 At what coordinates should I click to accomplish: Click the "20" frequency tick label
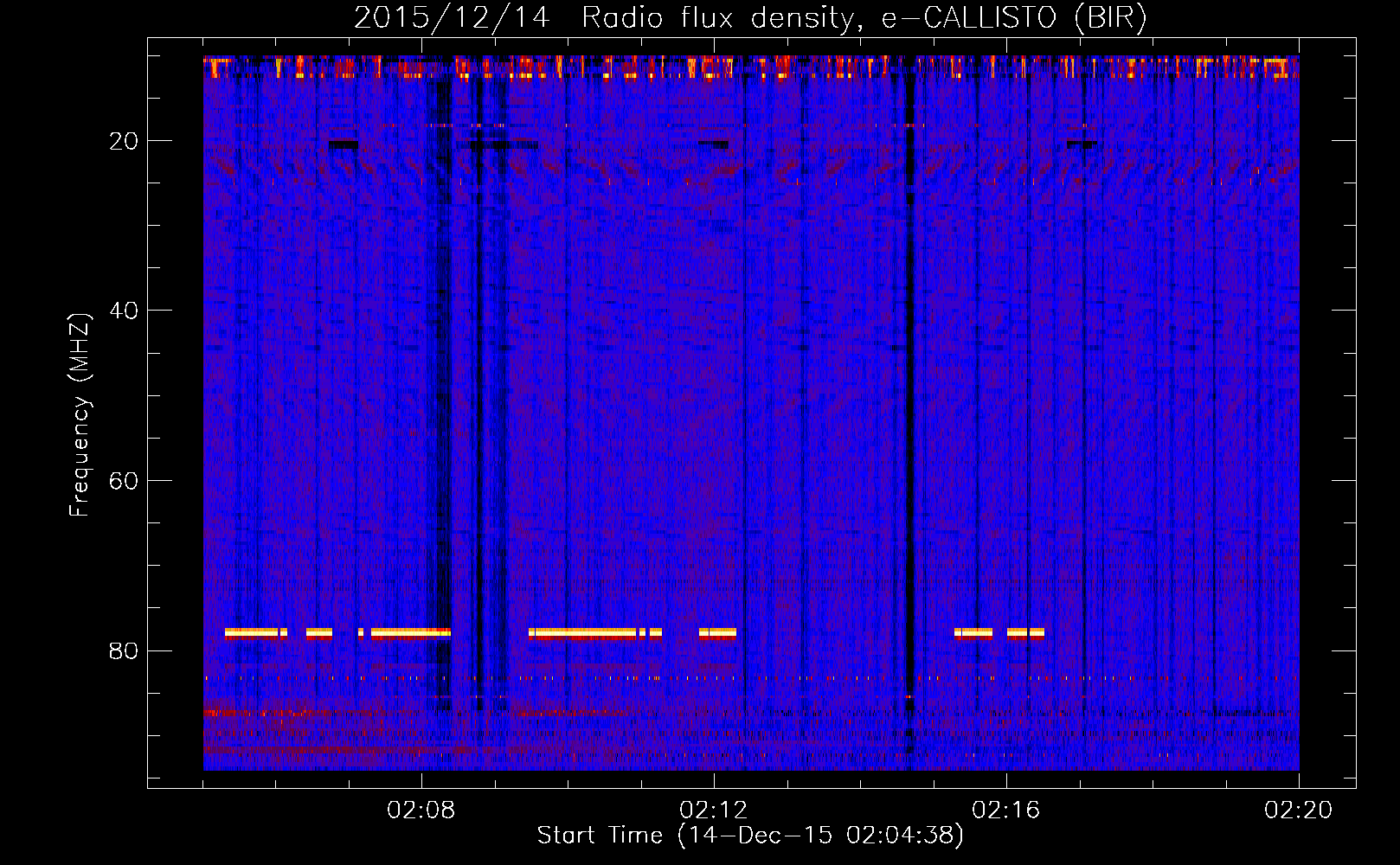pyautogui.click(x=124, y=141)
